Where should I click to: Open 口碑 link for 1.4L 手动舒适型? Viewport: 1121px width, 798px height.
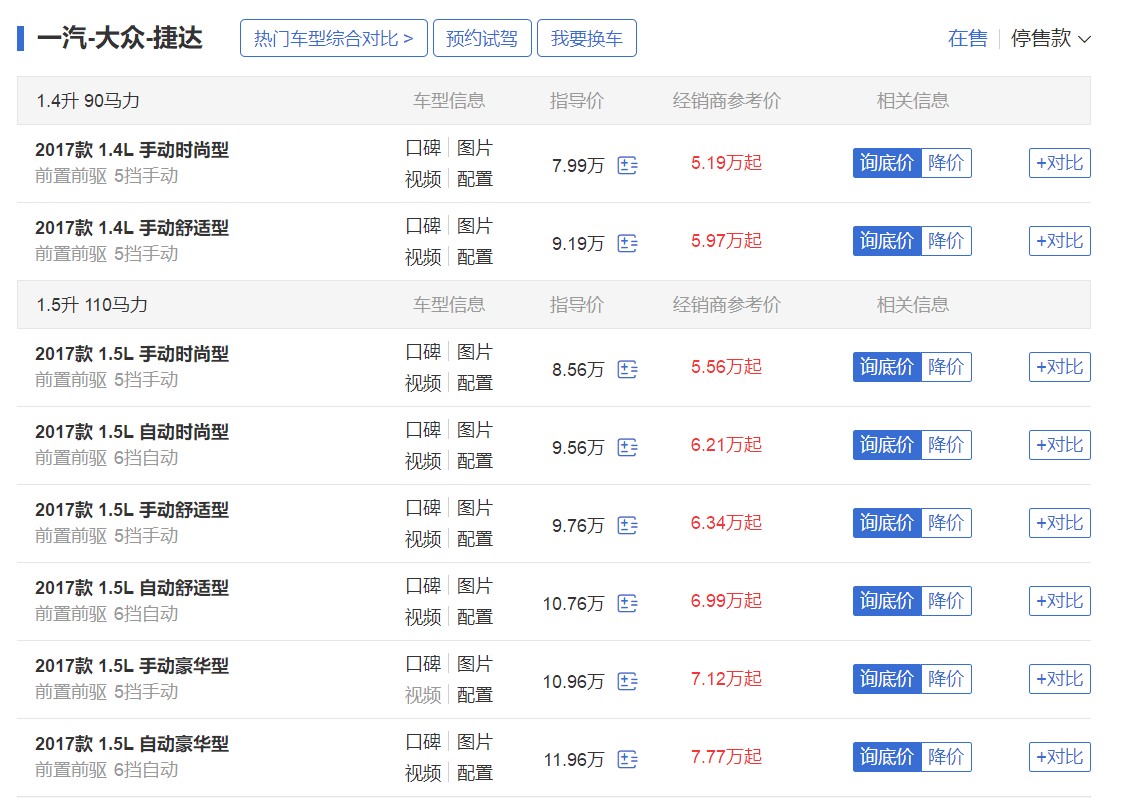tap(423, 226)
